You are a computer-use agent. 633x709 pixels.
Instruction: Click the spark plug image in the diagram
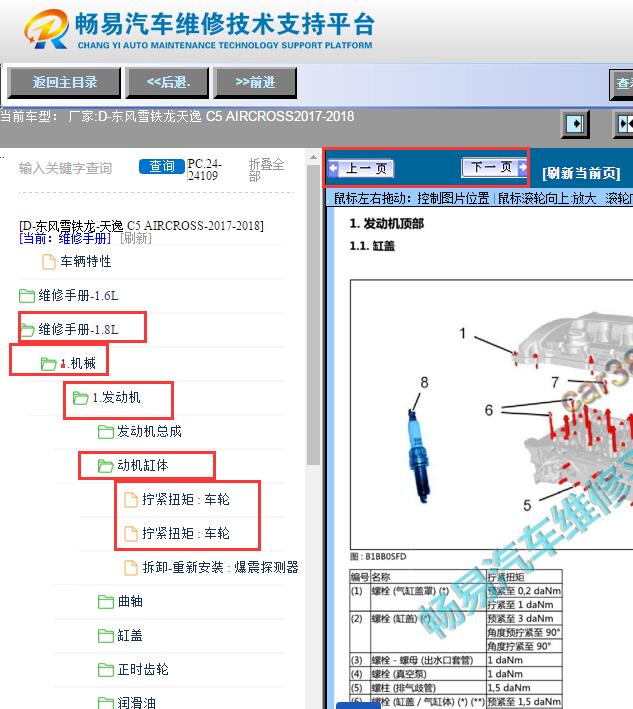click(x=418, y=454)
